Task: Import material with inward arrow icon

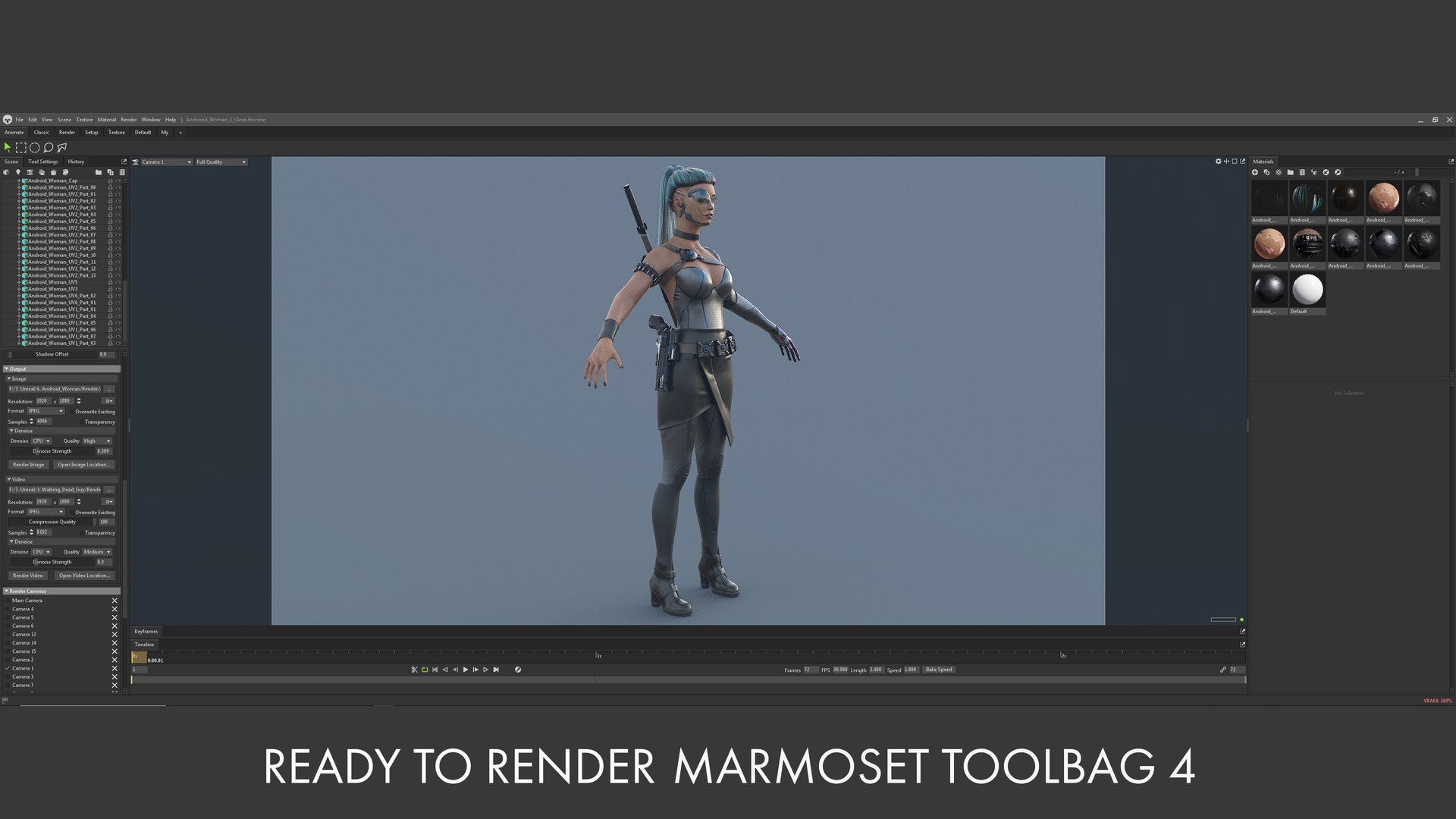Action: point(1326,172)
